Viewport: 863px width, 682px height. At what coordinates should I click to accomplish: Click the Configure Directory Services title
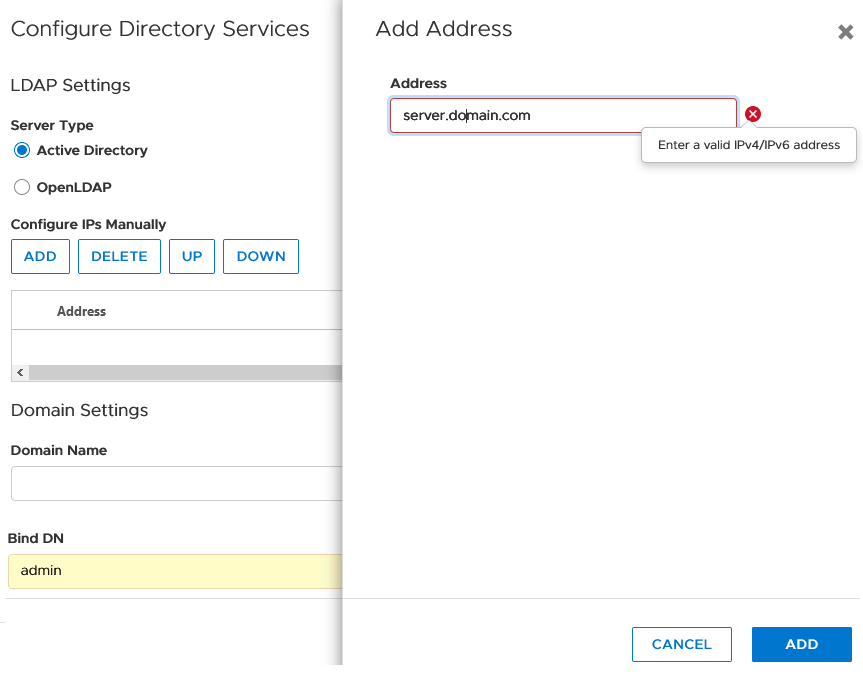[160, 29]
